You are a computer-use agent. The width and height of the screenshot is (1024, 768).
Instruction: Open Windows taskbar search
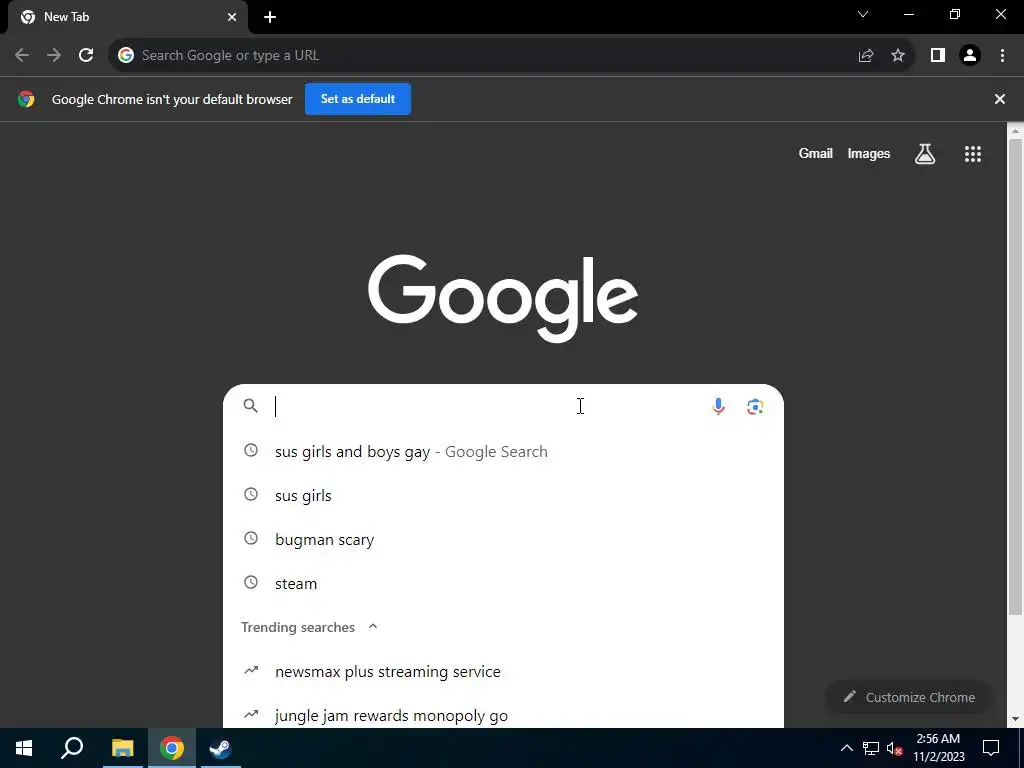pyautogui.click(x=72, y=748)
